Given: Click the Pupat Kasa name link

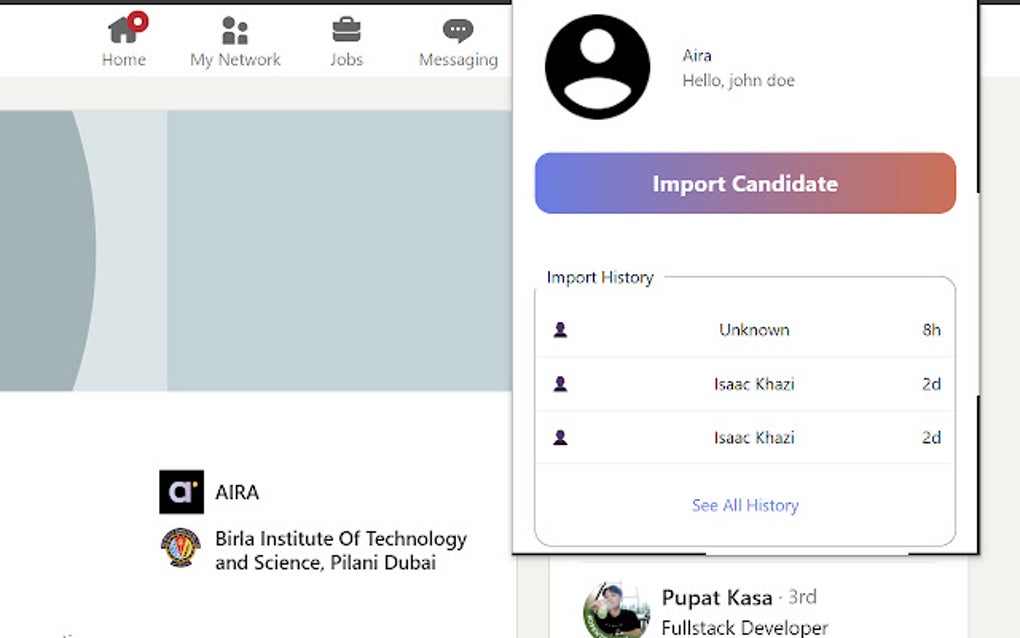Looking at the screenshot, I should [717, 598].
